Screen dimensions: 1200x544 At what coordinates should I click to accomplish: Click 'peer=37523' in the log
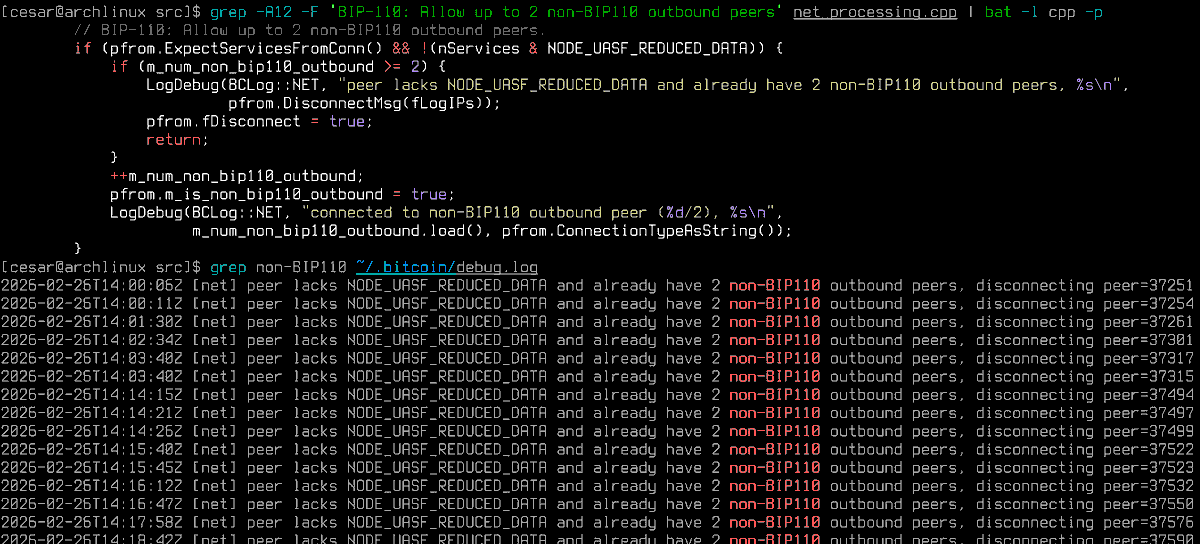click(x=1148, y=467)
